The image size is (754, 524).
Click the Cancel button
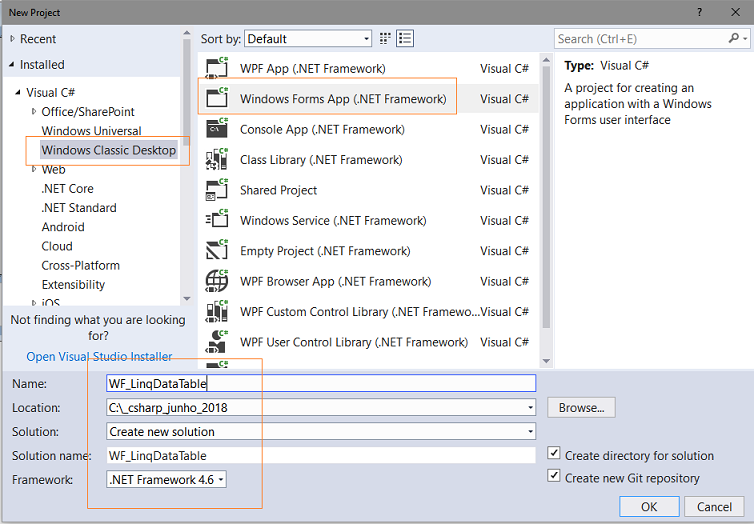click(714, 506)
